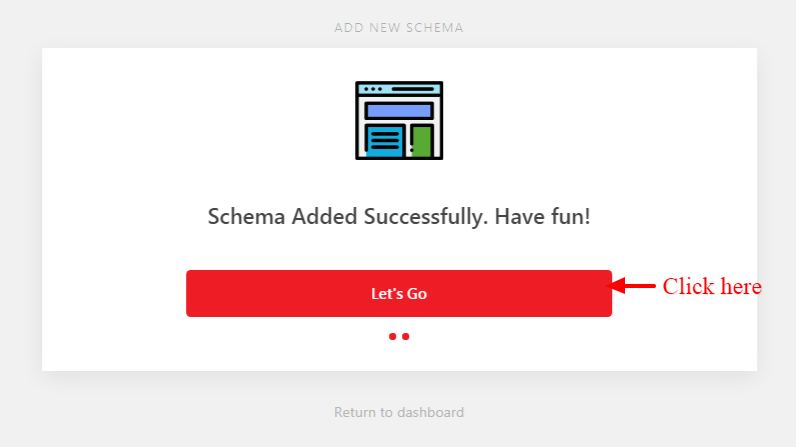Screen dimensions: 796x447
Task: Open the Return to dashboard link
Action: [399, 412]
